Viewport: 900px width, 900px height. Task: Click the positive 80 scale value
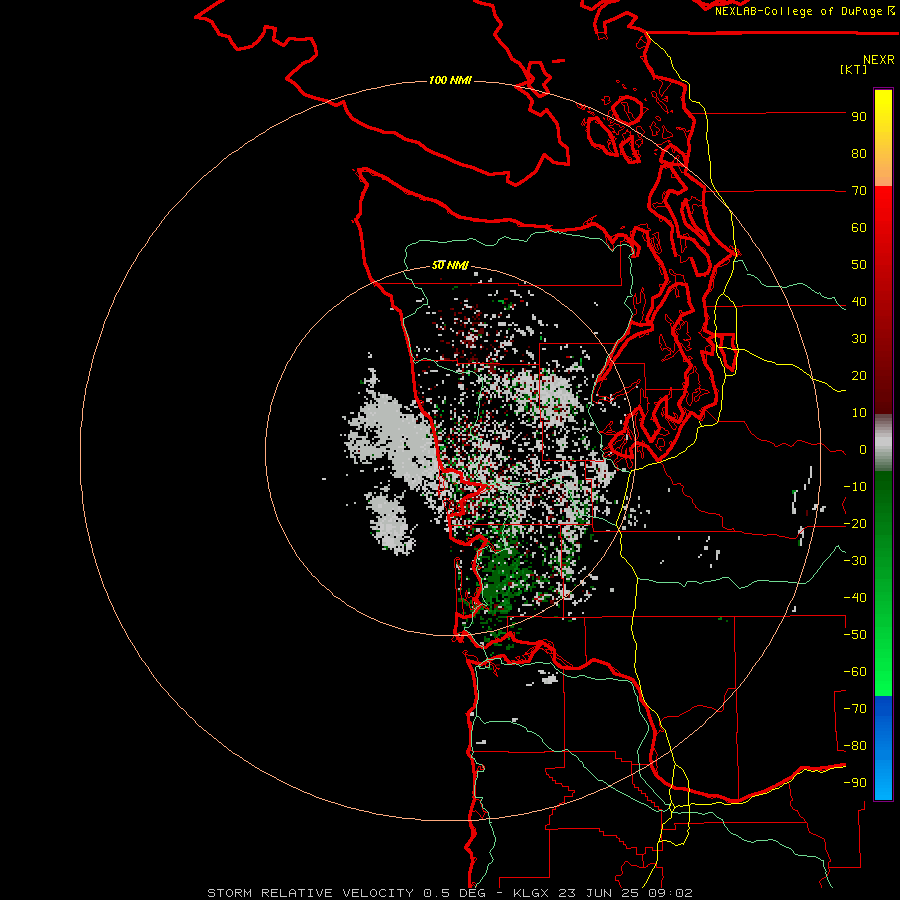(859, 154)
